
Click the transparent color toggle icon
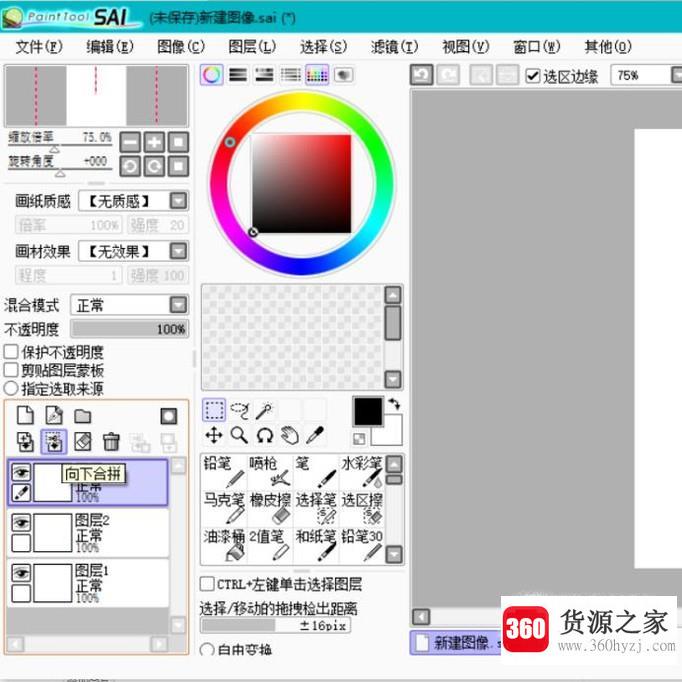point(359,439)
